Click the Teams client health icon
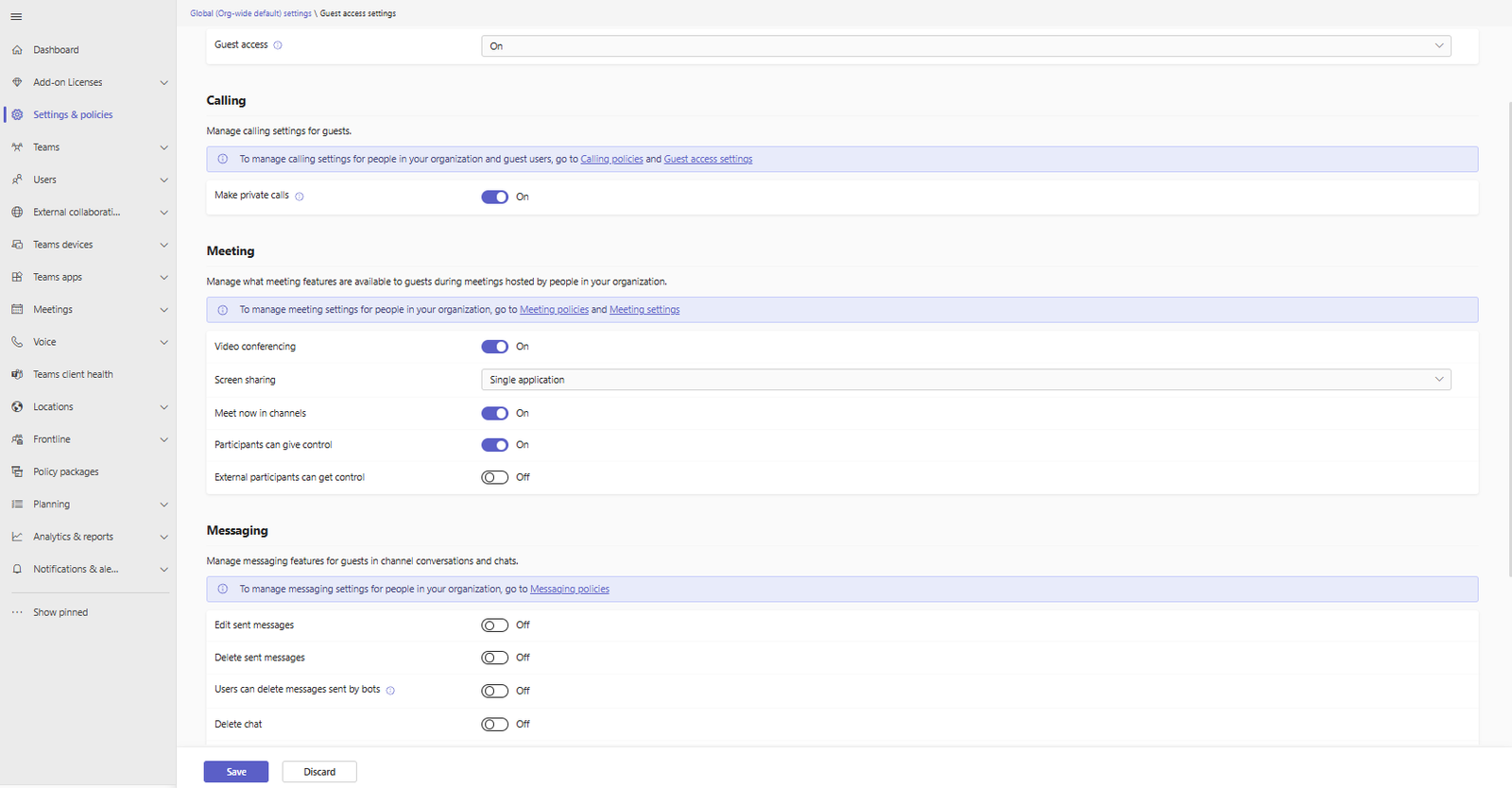1512x788 pixels. 17,374
